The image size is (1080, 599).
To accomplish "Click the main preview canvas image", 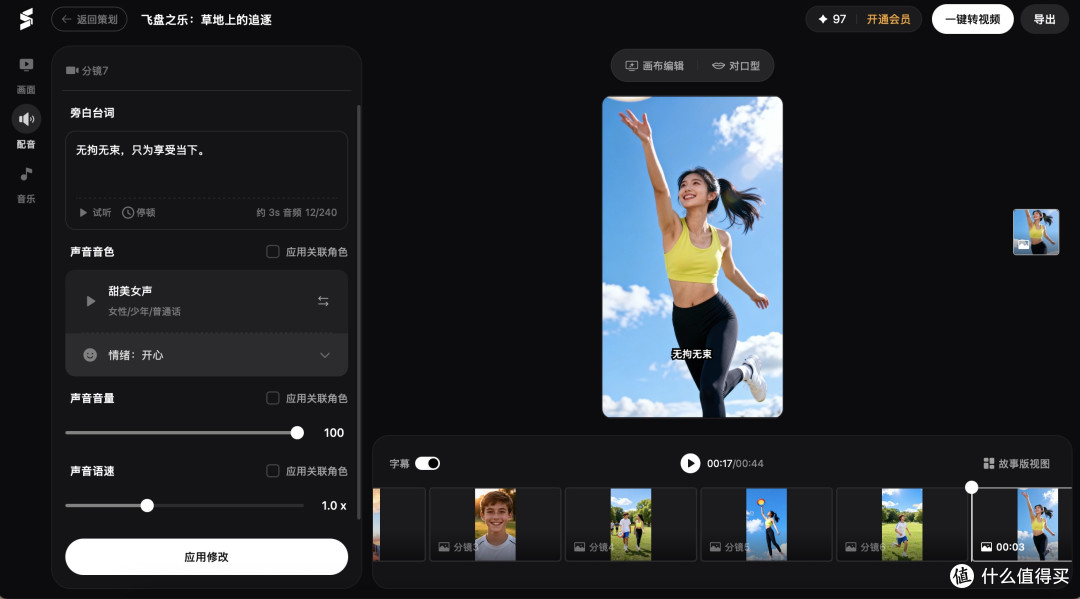I will (x=692, y=257).
